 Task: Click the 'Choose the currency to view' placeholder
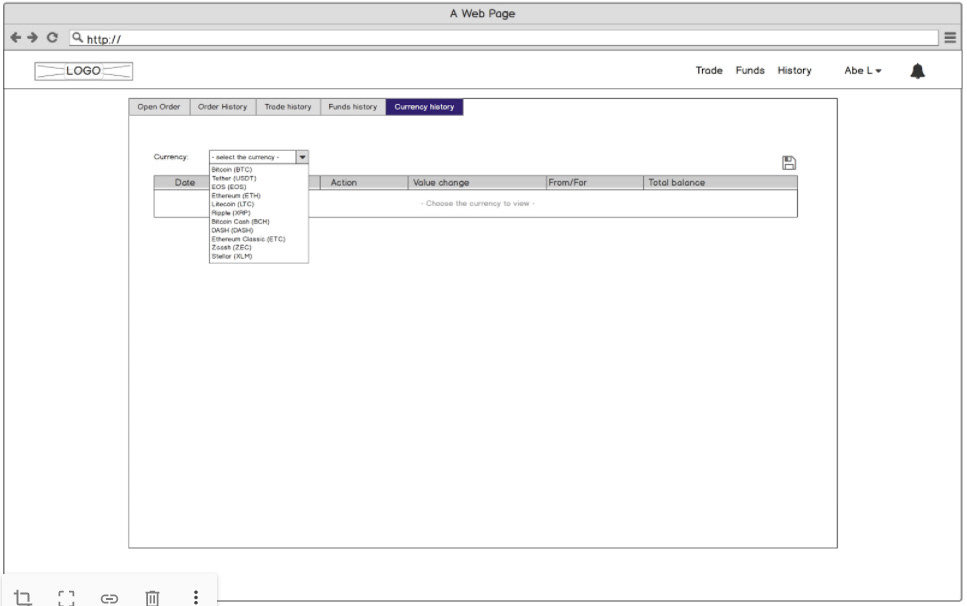pos(477,203)
